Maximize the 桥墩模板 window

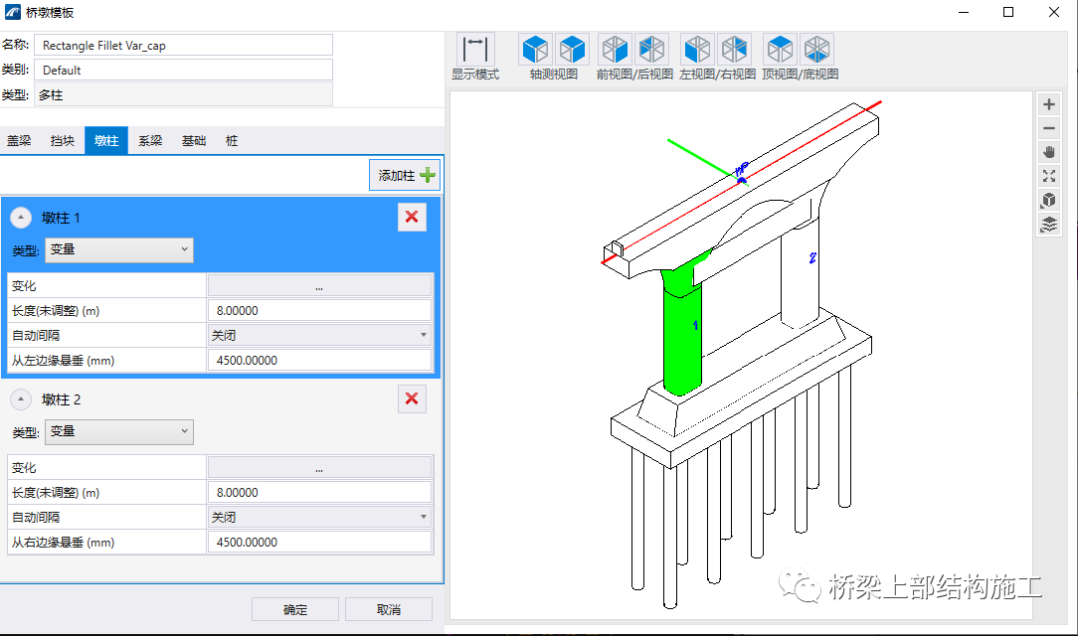point(1009,12)
